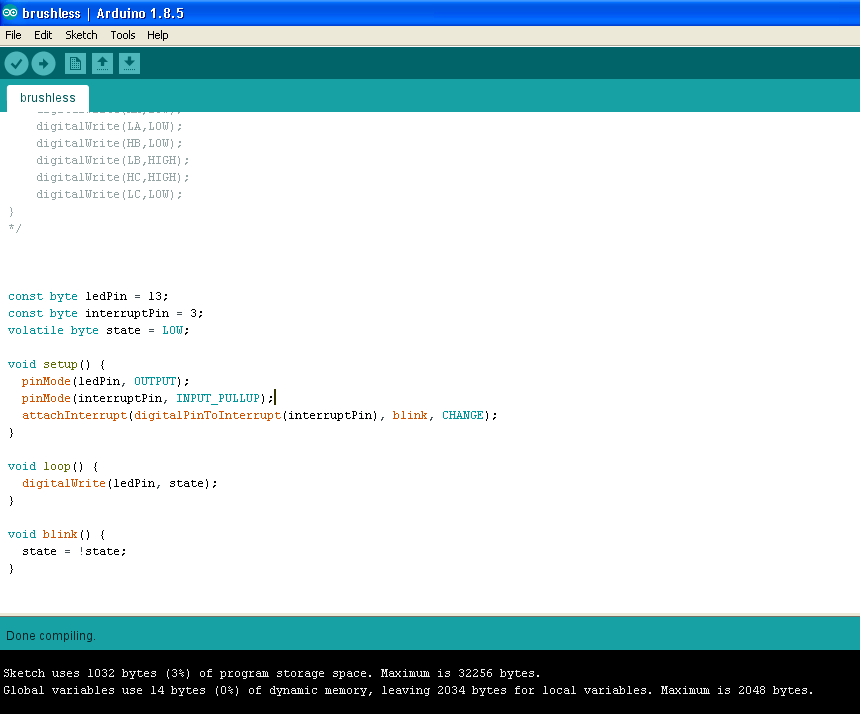
Task: Click the 'Global variables use 14 bytes' console line
Action: 408,690
